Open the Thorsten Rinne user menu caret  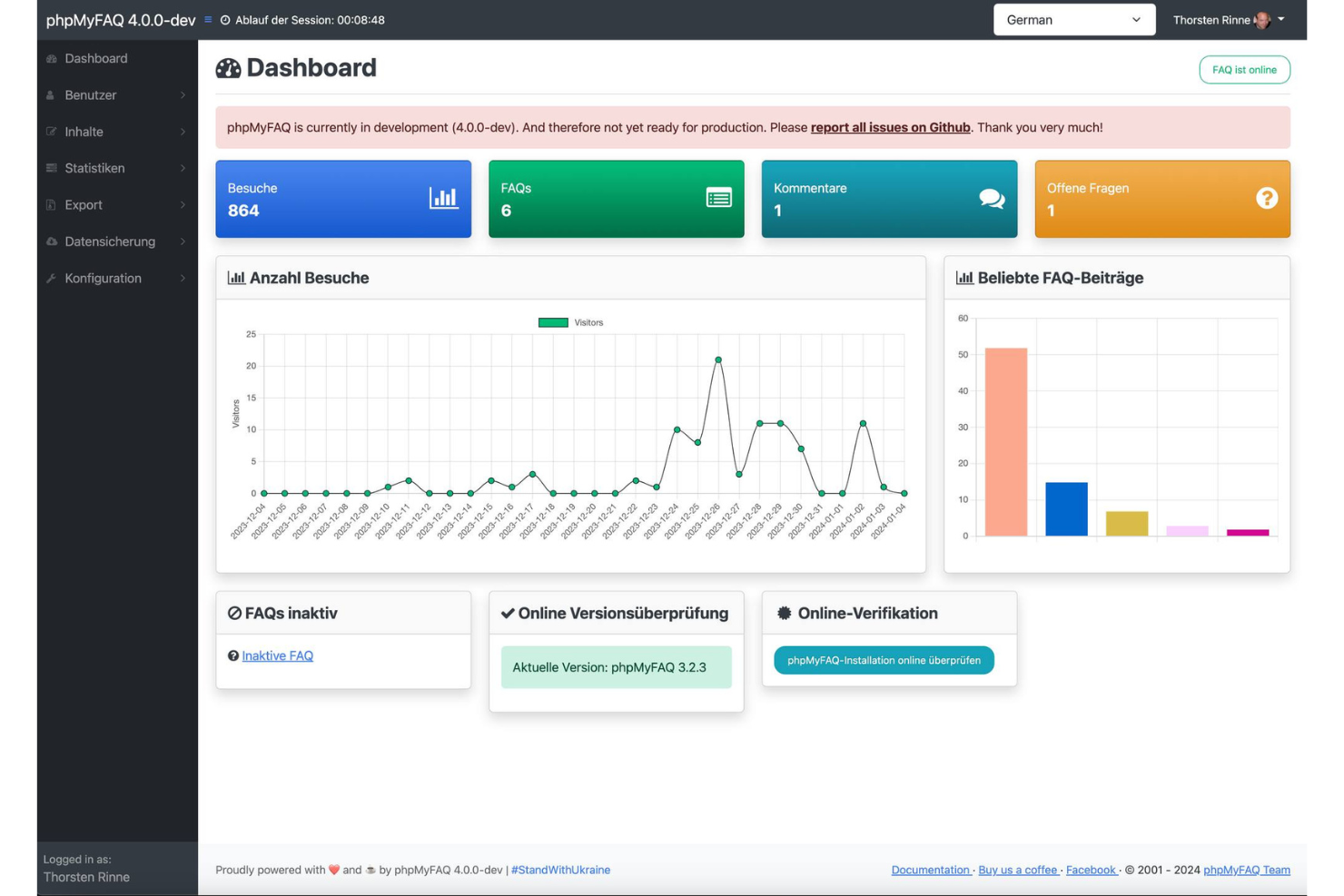[x=1281, y=19]
